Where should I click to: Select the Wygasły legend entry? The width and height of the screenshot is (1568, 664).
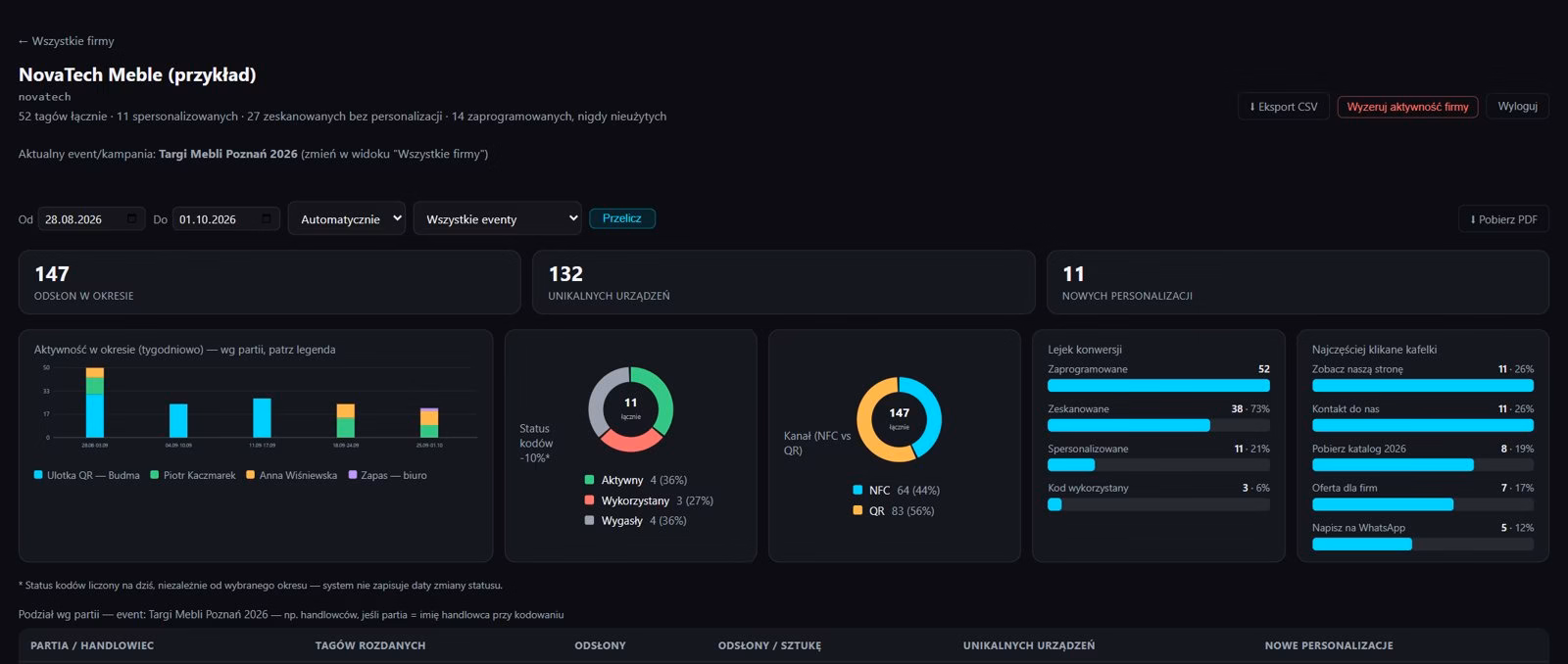coord(635,521)
